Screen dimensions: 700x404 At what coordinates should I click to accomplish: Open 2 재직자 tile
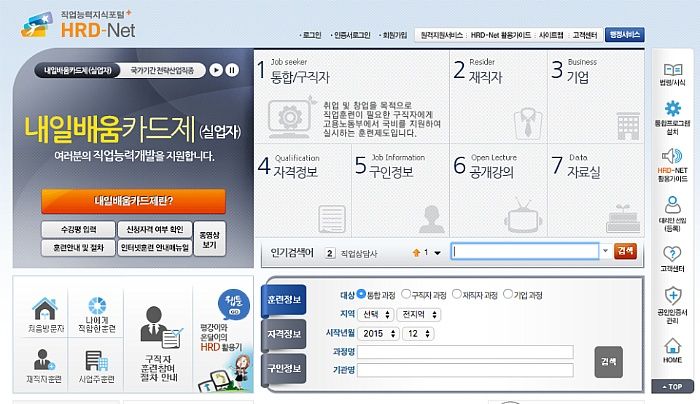coord(499,96)
